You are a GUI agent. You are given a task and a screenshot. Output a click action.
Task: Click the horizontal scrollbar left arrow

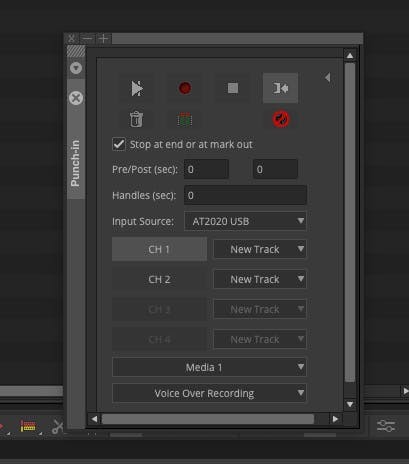tap(94, 419)
